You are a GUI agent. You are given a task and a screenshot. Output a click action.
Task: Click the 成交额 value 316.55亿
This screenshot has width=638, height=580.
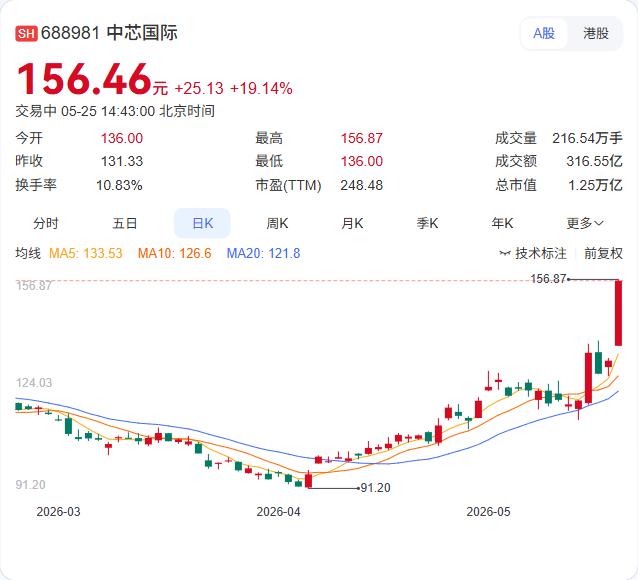(x=594, y=162)
